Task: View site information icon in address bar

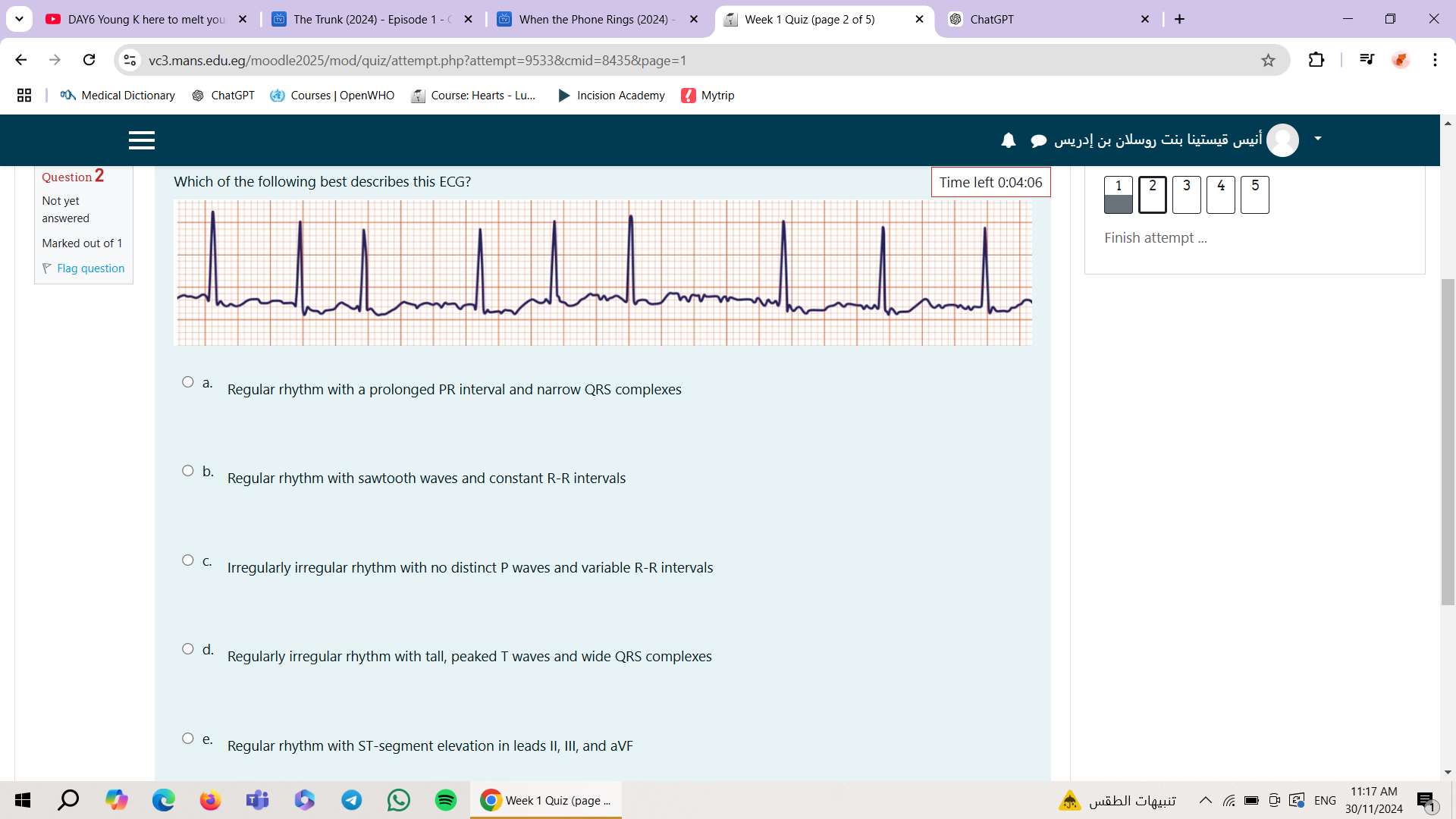Action: pyautogui.click(x=130, y=60)
